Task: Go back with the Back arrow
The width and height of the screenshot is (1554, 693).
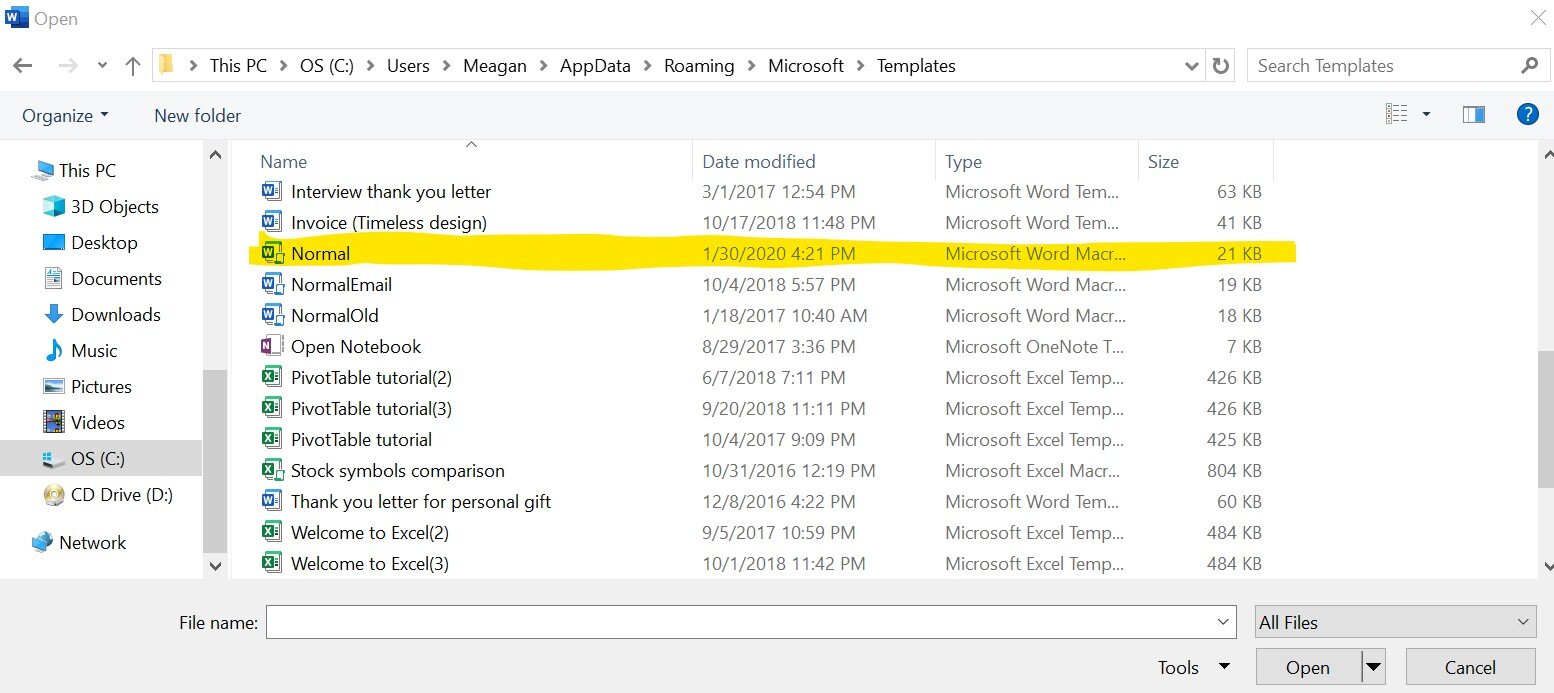Action: pos(22,66)
